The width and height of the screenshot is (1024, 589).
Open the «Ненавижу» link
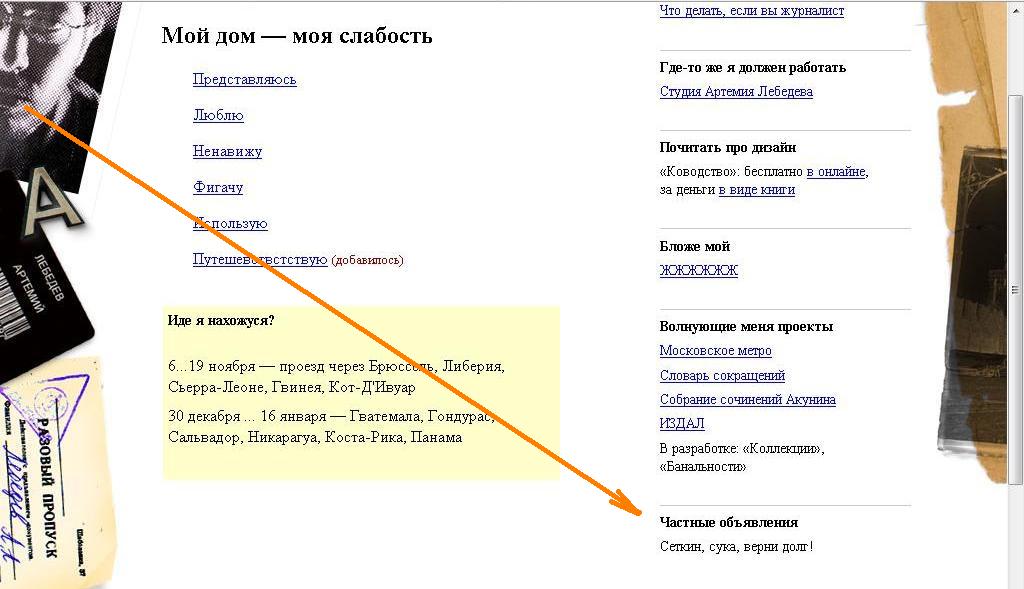tap(227, 151)
